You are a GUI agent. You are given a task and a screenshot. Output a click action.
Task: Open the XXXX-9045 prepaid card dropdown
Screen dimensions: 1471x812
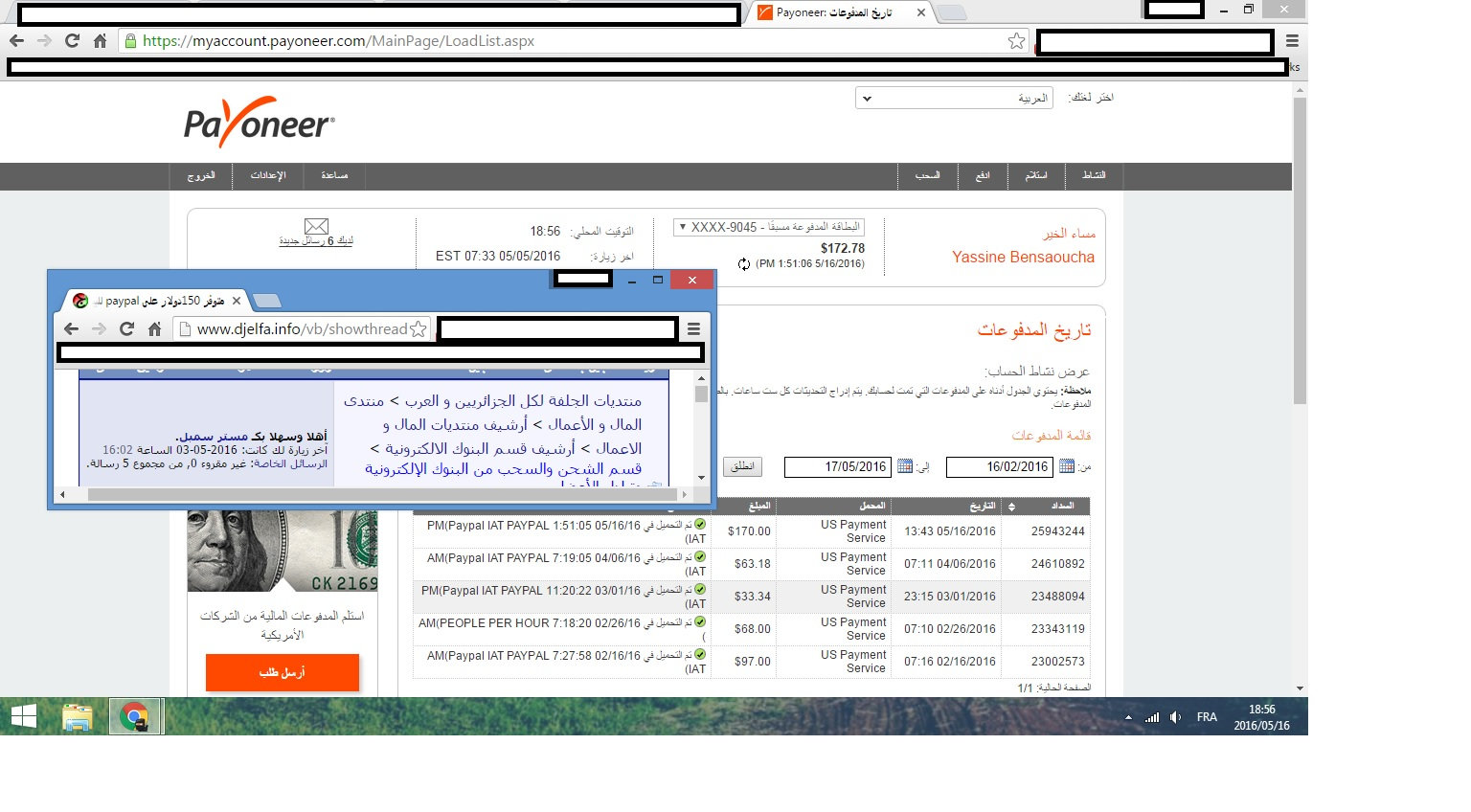pos(769,227)
